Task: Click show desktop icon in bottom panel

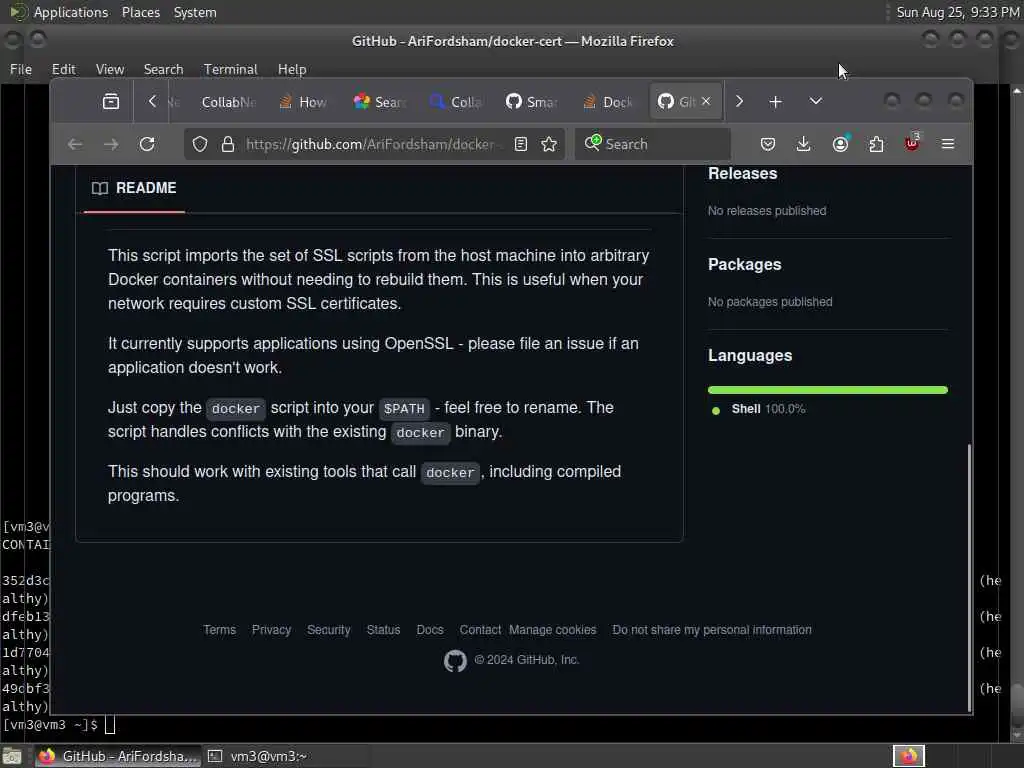Action: (x=12, y=757)
